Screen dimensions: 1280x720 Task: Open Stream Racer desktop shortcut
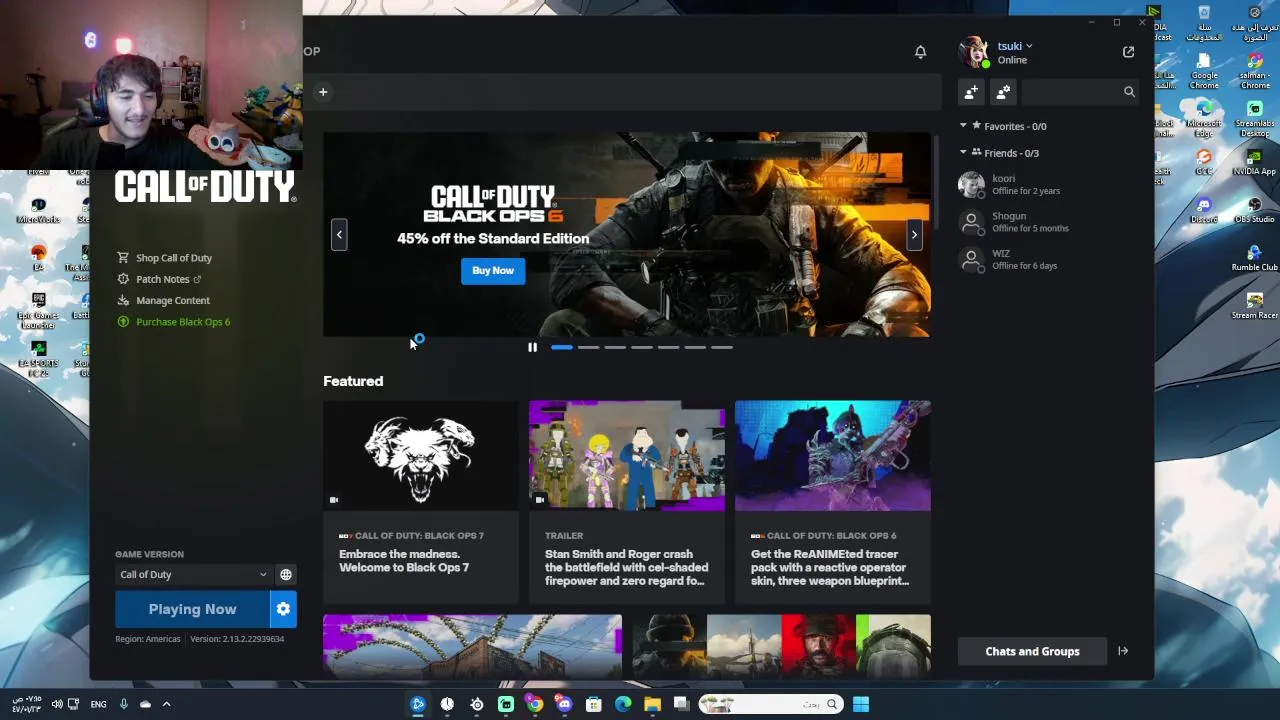(x=1254, y=306)
